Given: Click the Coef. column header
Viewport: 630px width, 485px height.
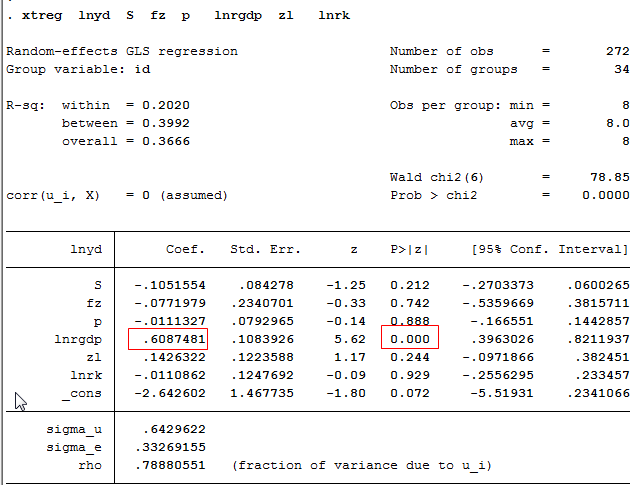Looking at the screenshot, I should 186,250.
